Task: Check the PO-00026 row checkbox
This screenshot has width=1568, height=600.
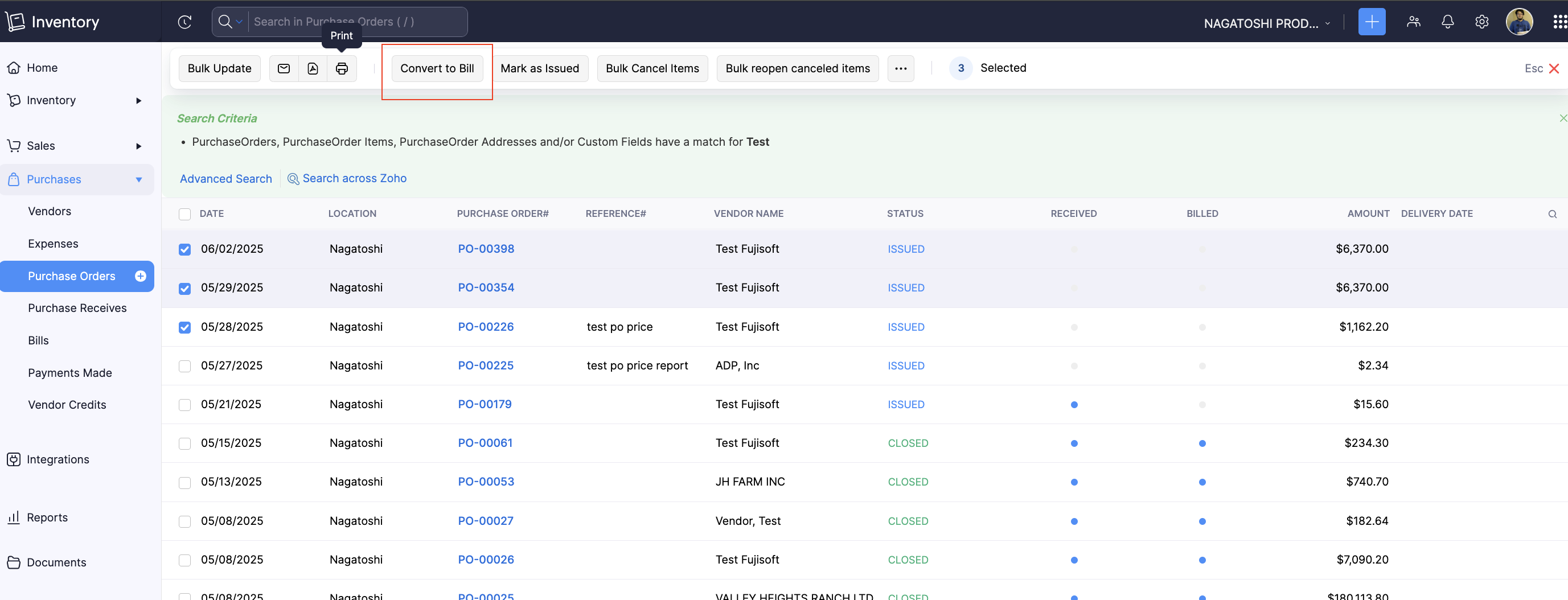Action: coord(184,561)
